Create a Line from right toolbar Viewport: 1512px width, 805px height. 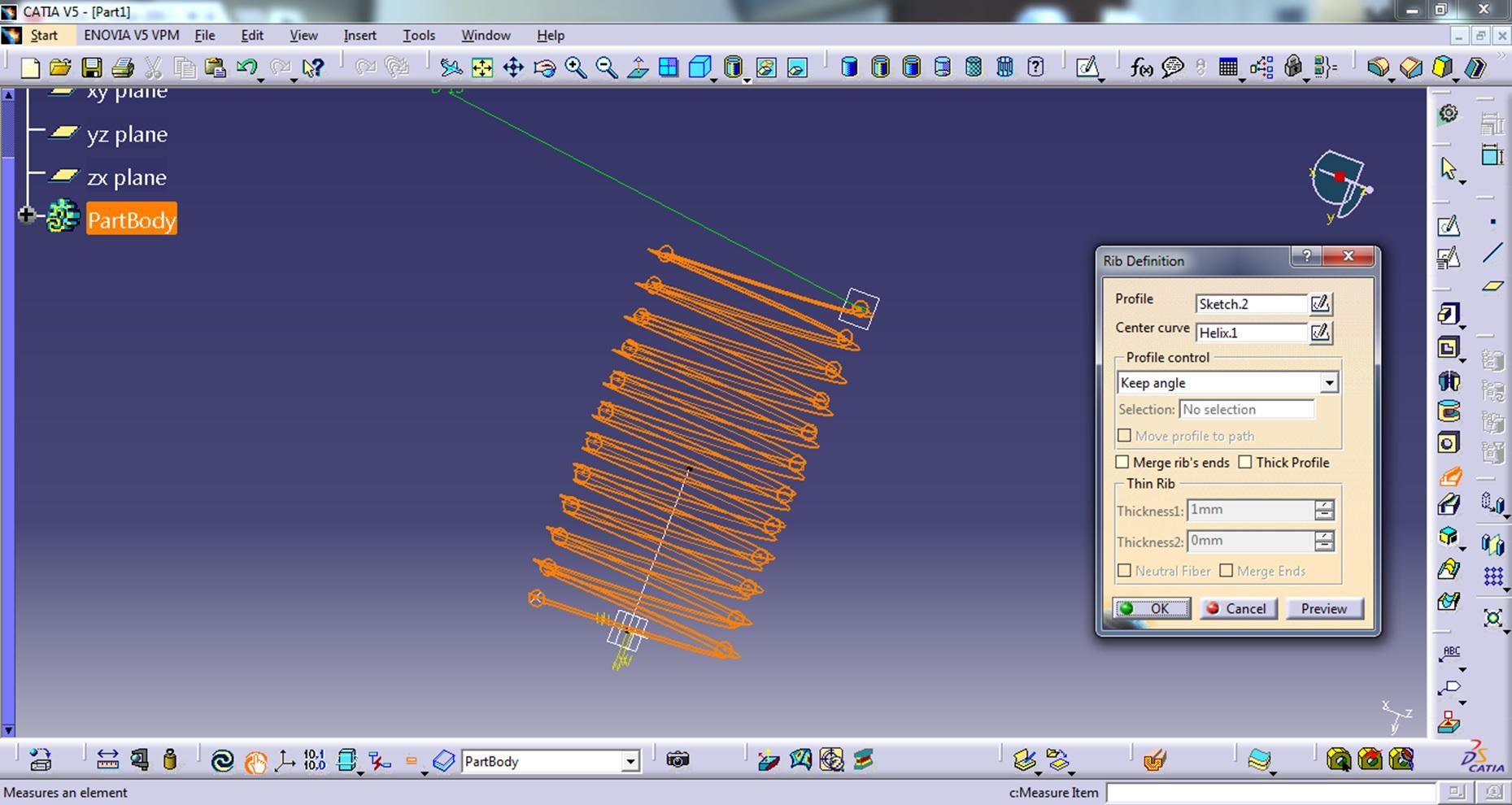coord(1492,254)
